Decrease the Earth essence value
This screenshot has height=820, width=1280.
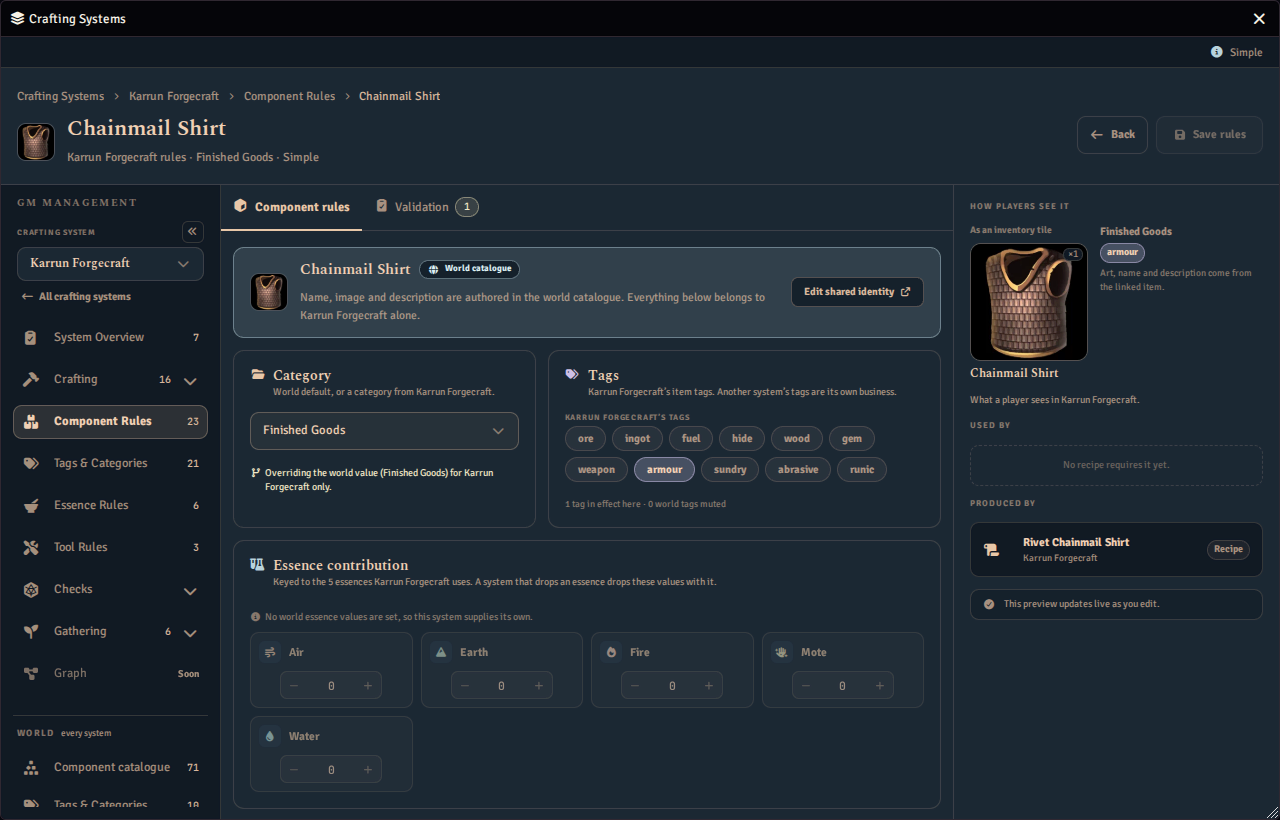point(464,686)
